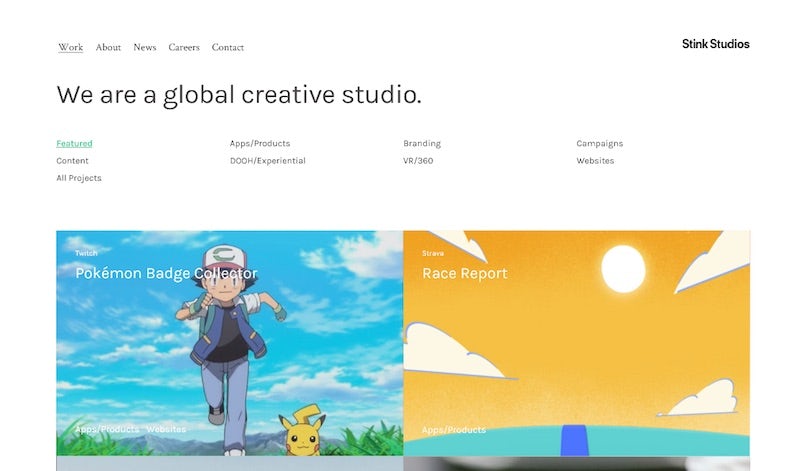Image resolution: width=800 pixels, height=471 pixels.
Task: Select the Content filter
Action: coord(72,161)
